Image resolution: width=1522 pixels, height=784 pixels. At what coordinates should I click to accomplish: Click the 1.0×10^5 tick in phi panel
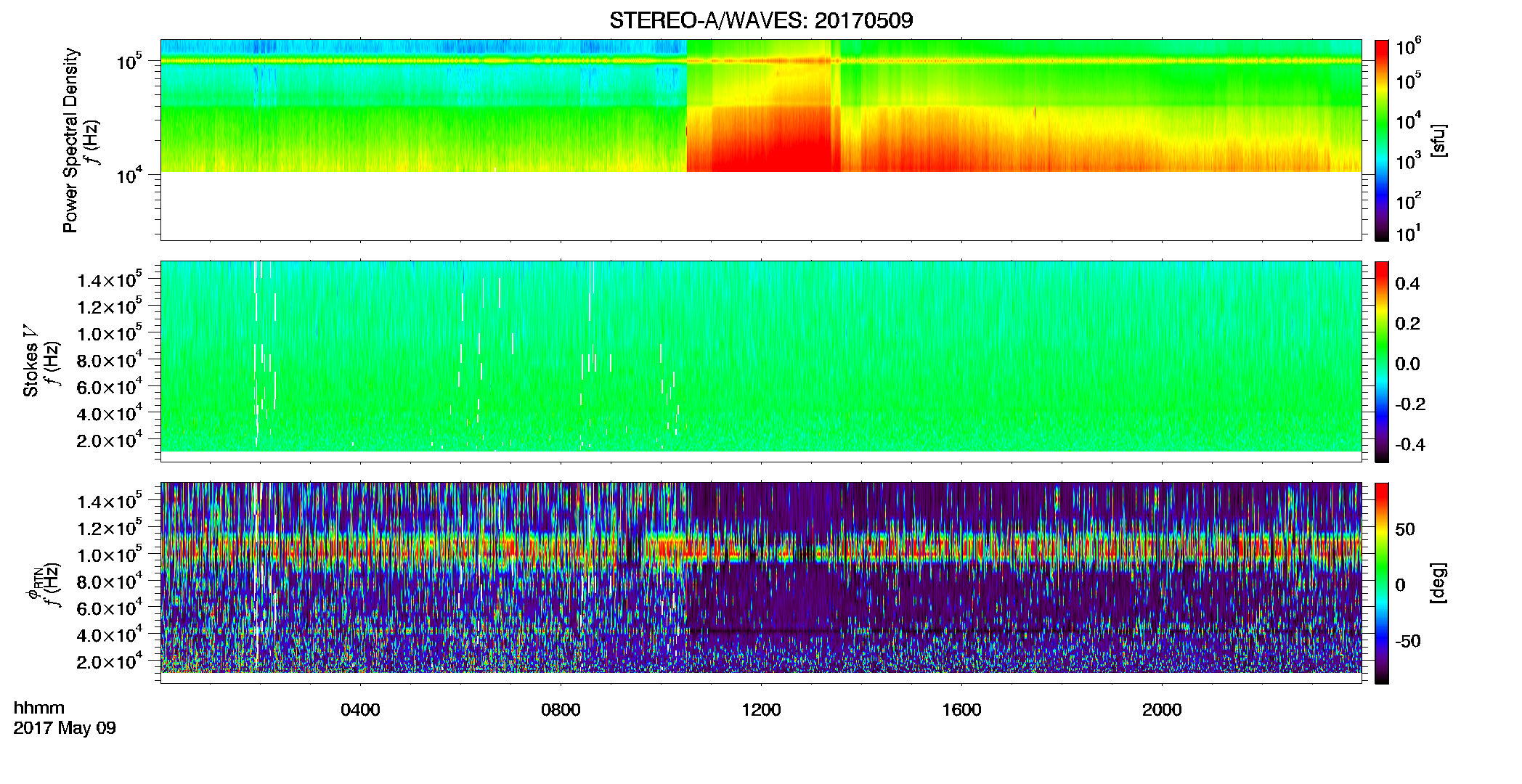coord(110,555)
